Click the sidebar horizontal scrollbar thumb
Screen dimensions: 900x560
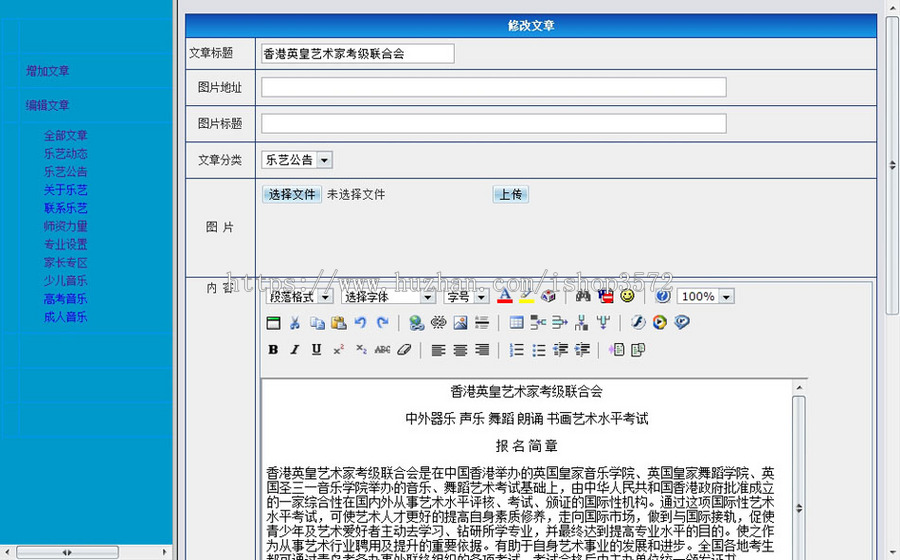click(x=67, y=553)
